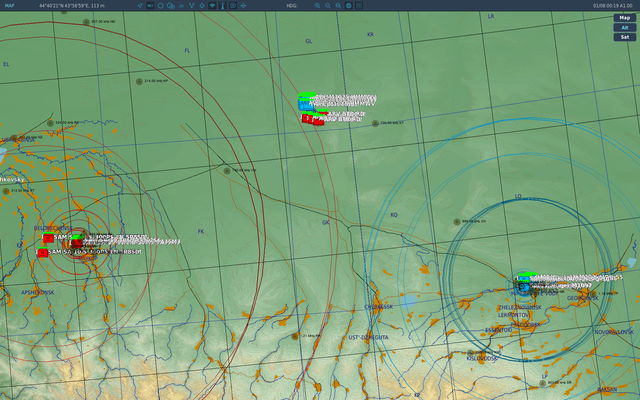Click the EL grid zone label
The image size is (640, 400).
(6, 64)
